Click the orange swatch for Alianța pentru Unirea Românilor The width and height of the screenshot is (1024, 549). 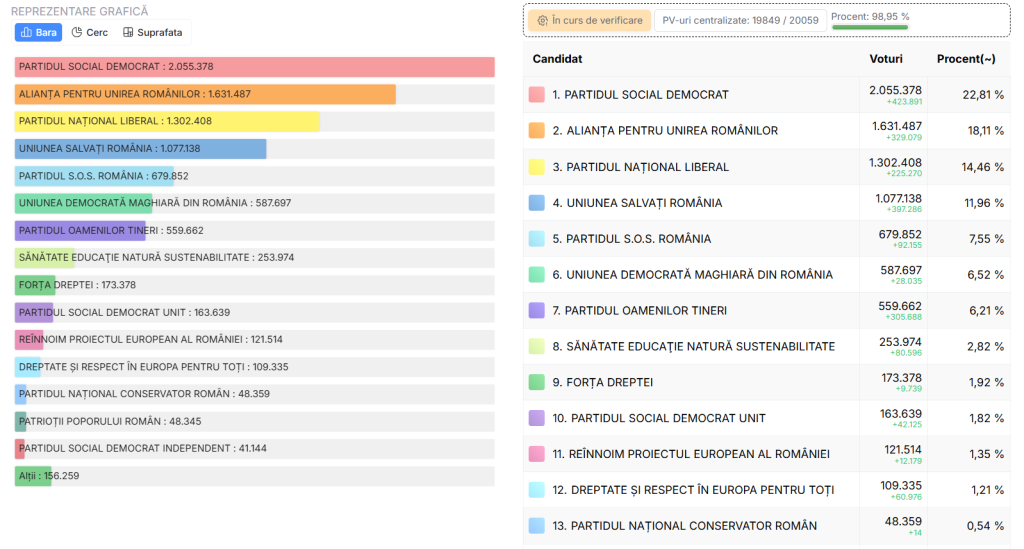(x=536, y=131)
